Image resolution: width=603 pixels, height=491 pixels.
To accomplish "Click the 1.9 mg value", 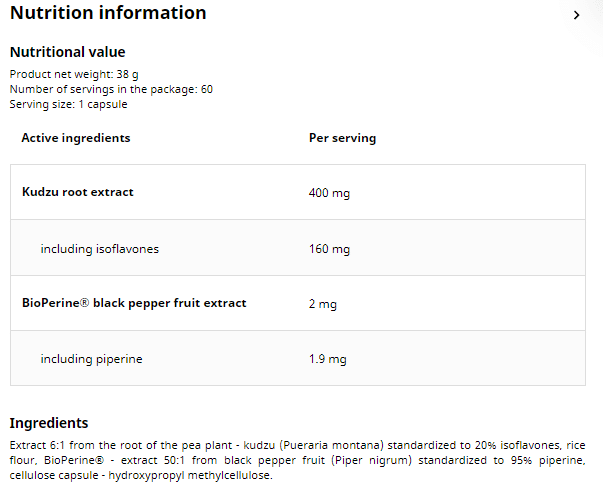I will click(x=327, y=359).
